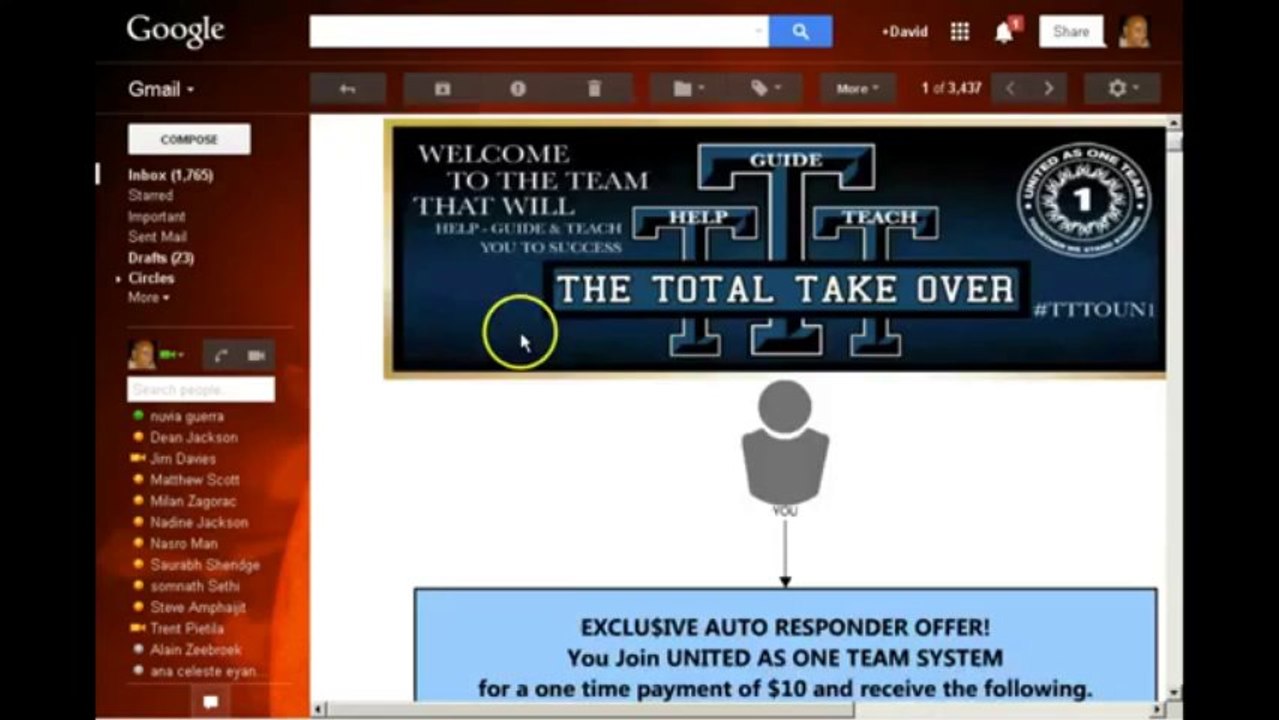The image size is (1279, 720).
Task: Click the Share button
Action: point(1071,31)
